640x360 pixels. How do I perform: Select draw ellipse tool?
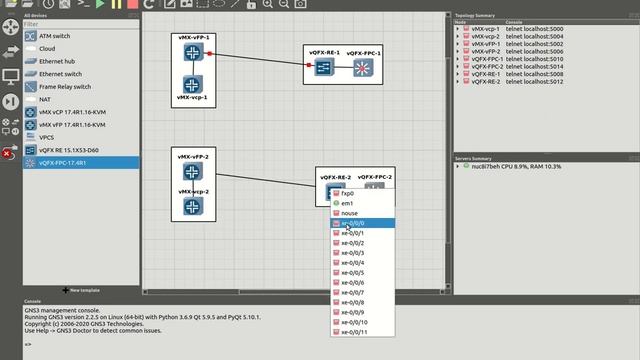click(219, 4)
